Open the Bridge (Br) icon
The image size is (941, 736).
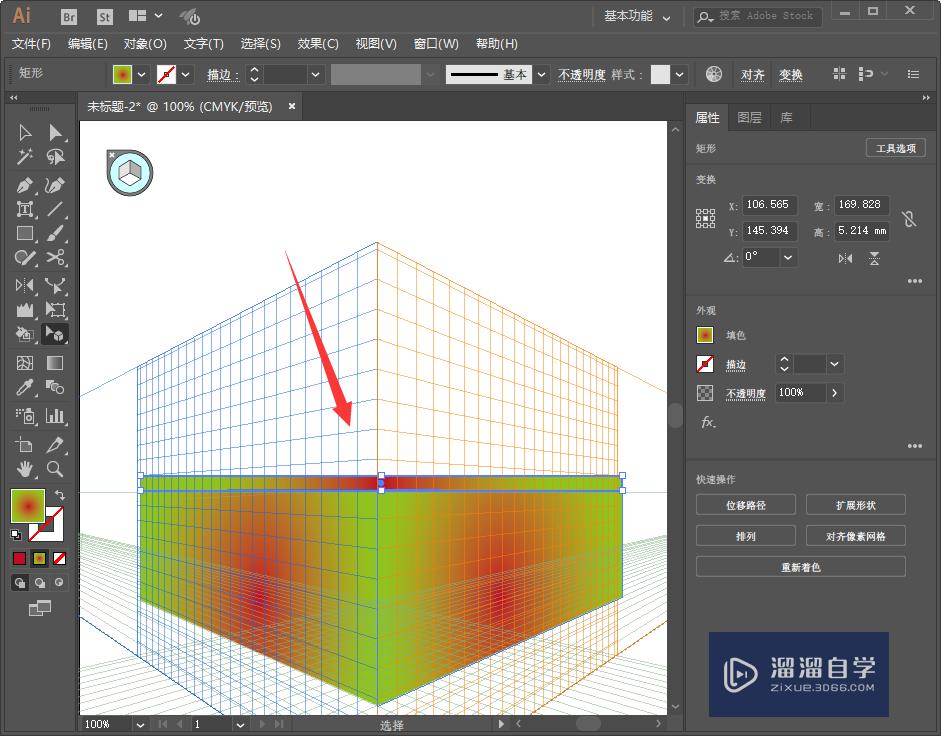(x=70, y=16)
